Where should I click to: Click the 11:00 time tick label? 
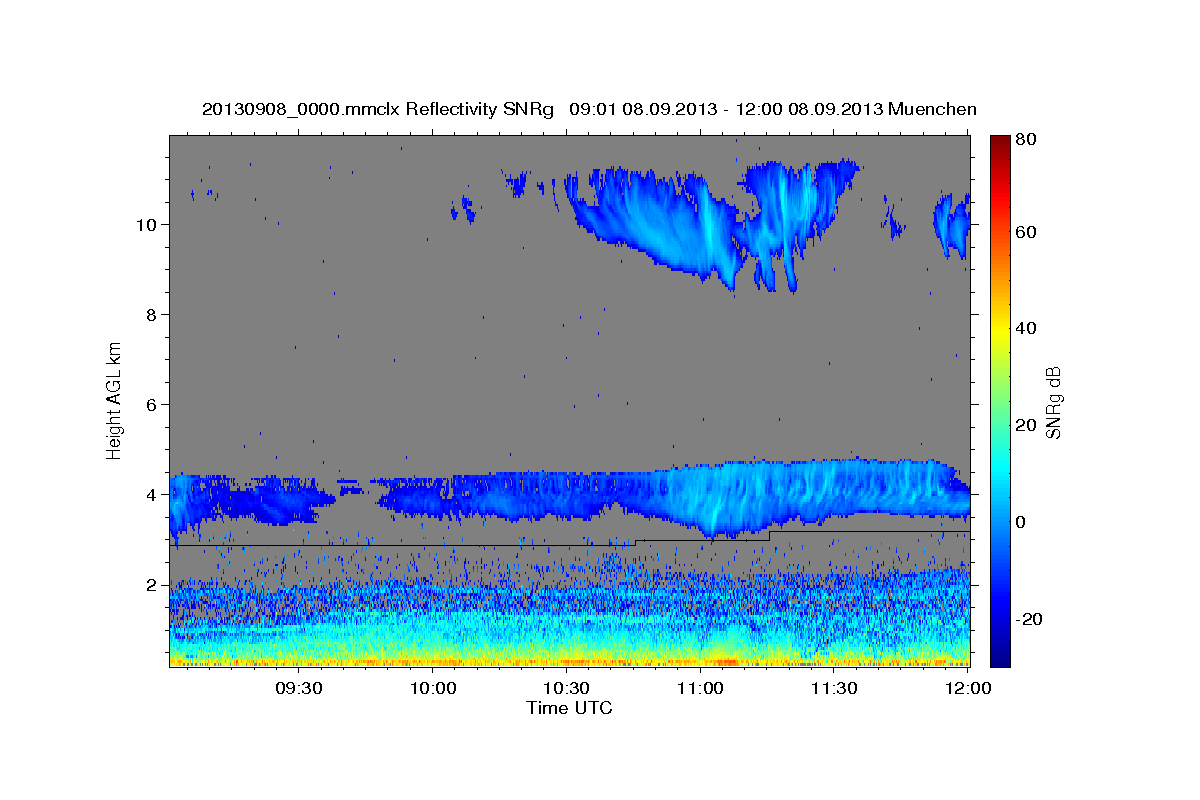(700, 689)
